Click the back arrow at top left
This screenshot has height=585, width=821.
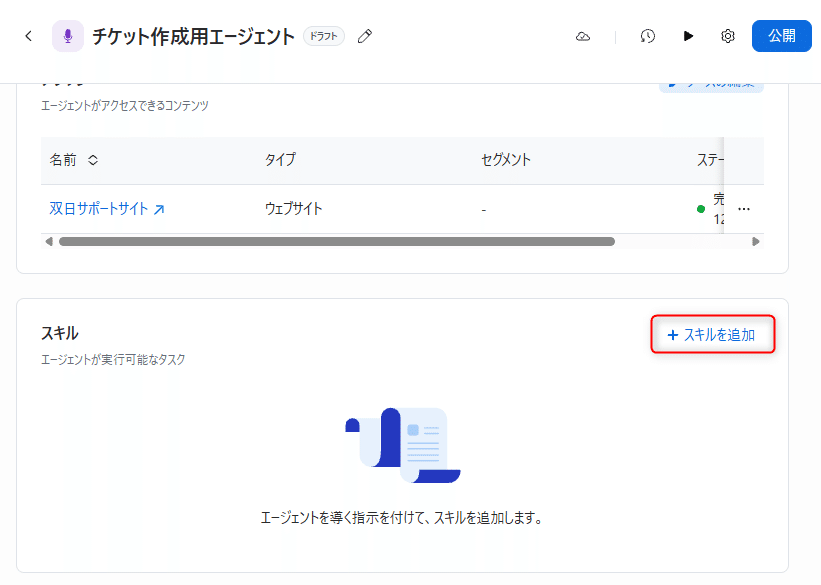(x=26, y=33)
